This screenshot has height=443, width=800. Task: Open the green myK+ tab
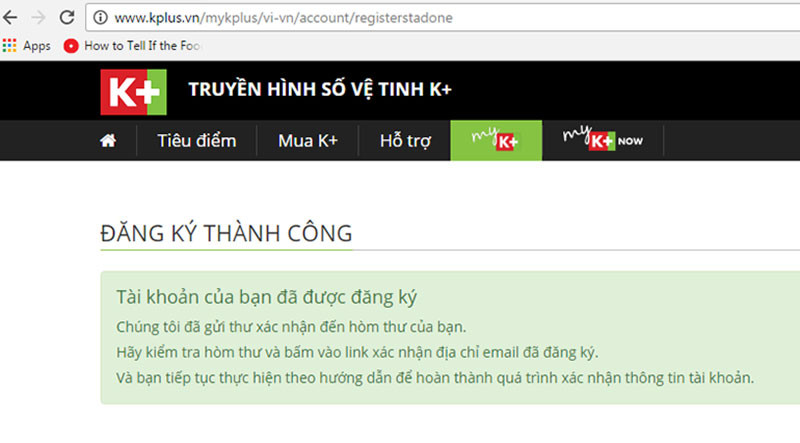click(496, 140)
